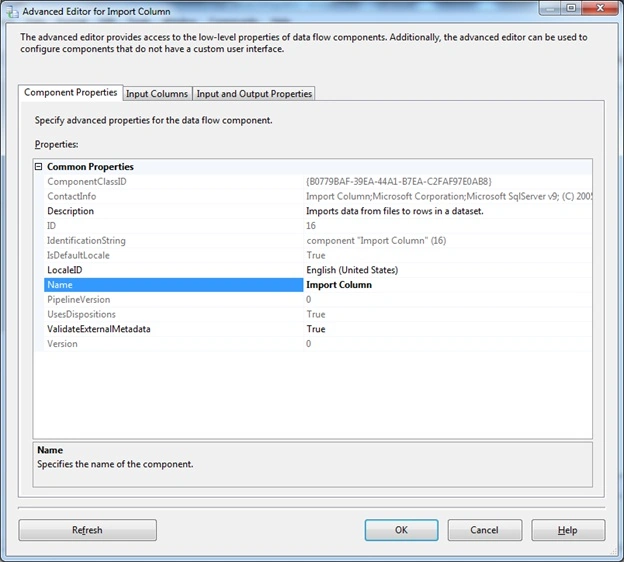Click 'Specifies the name of the component' text
Viewport: 624px width, 562px height.
tap(115, 464)
